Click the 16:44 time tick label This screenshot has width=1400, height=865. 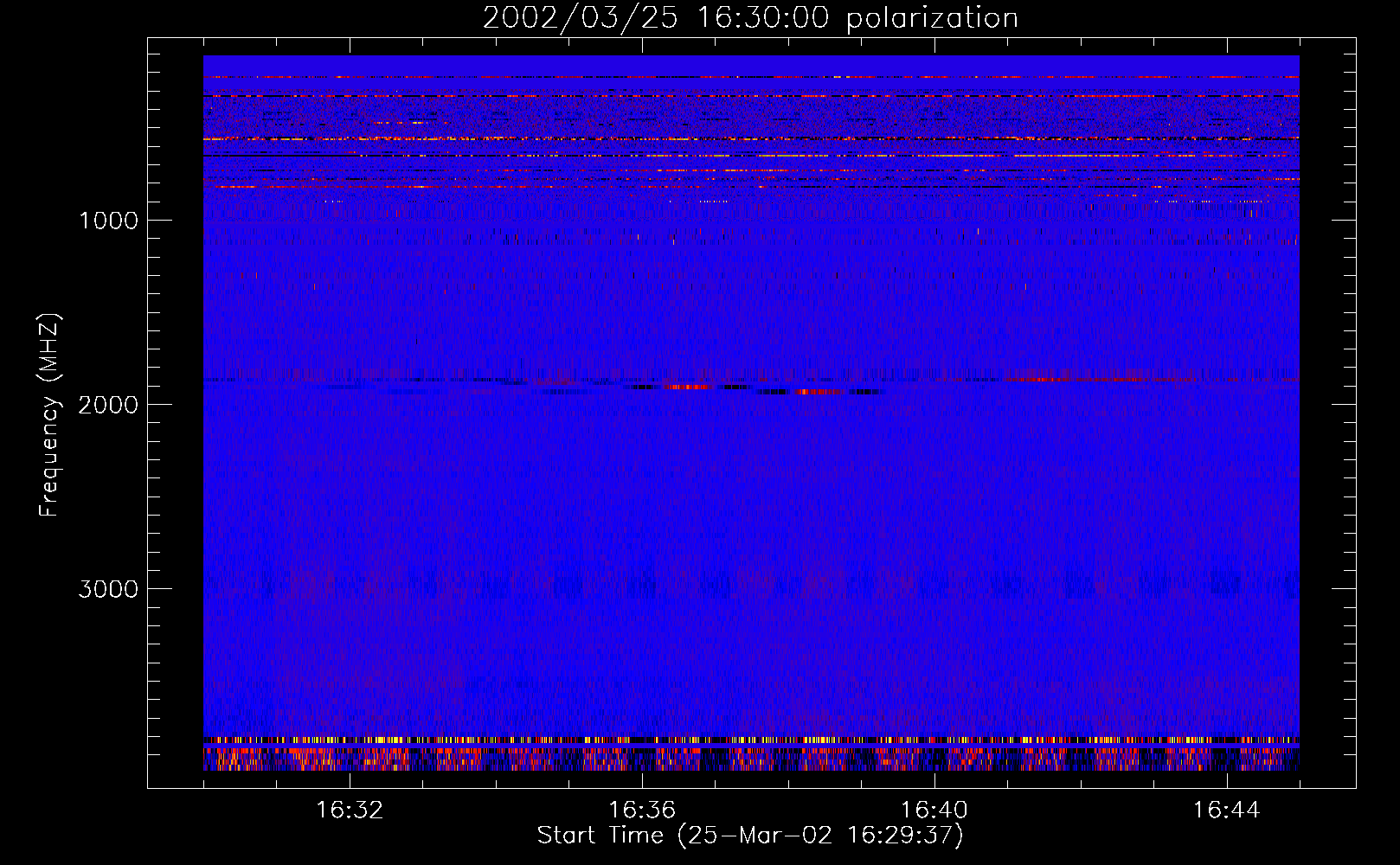1227,811
